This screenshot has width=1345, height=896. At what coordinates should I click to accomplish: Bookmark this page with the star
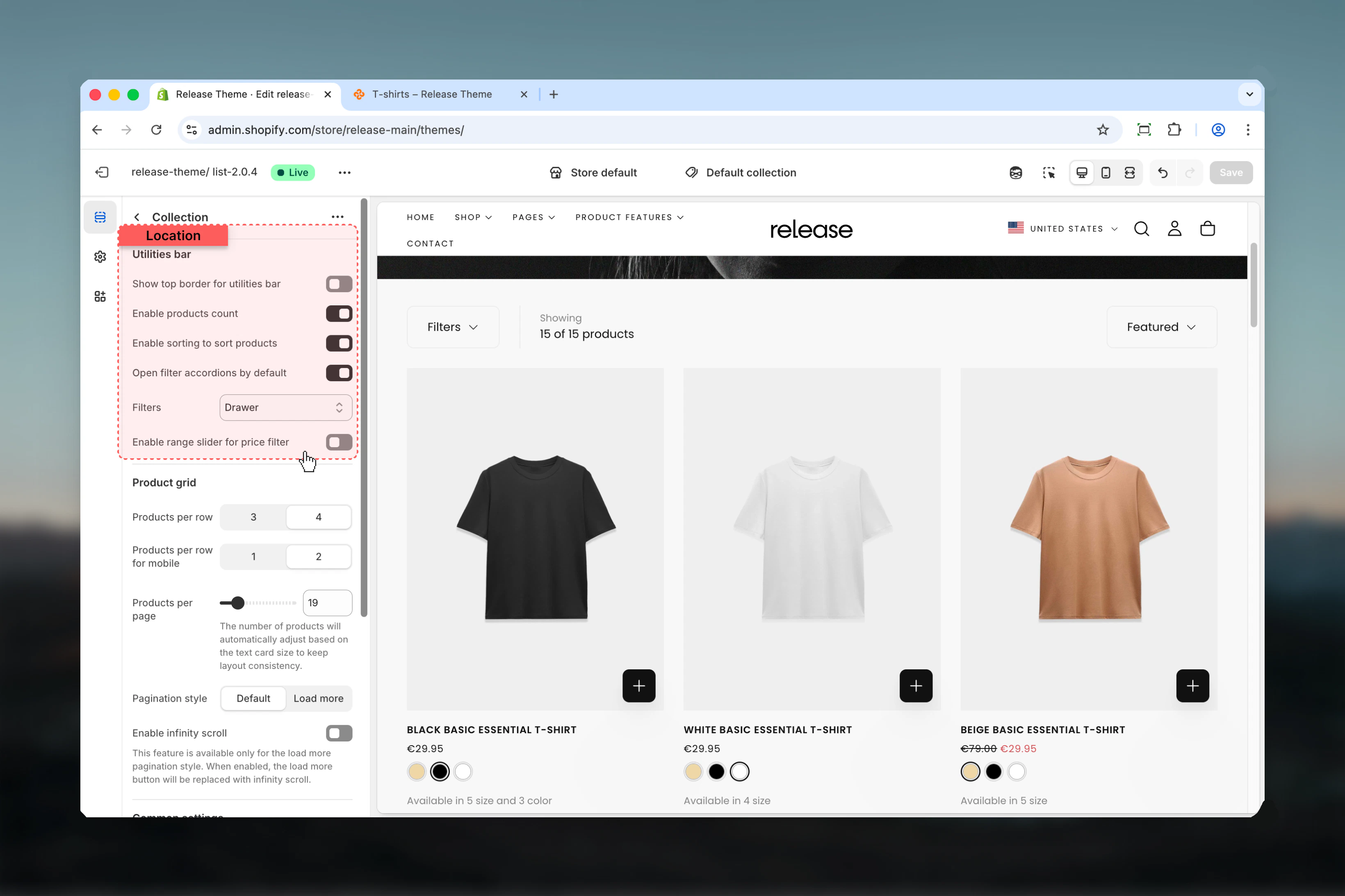(x=1103, y=130)
